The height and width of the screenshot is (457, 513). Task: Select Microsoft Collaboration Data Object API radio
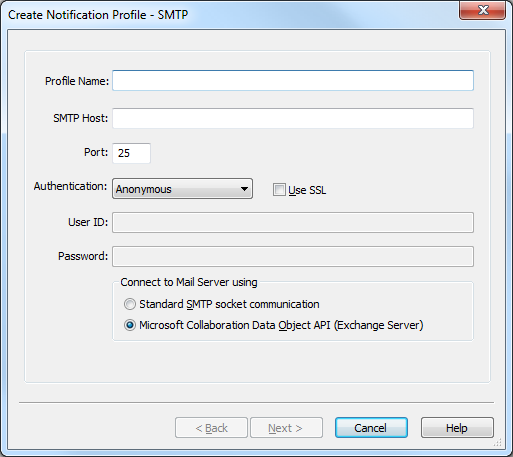[130, 325]
